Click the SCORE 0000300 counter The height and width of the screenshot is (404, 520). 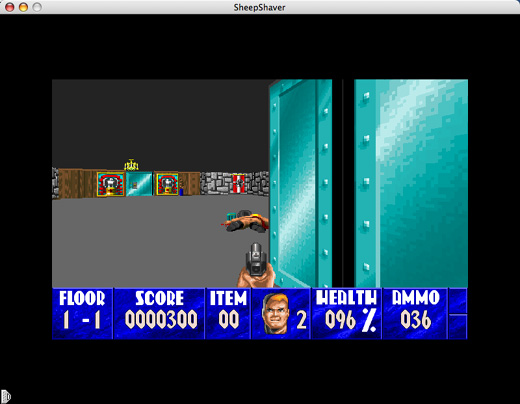159,313
